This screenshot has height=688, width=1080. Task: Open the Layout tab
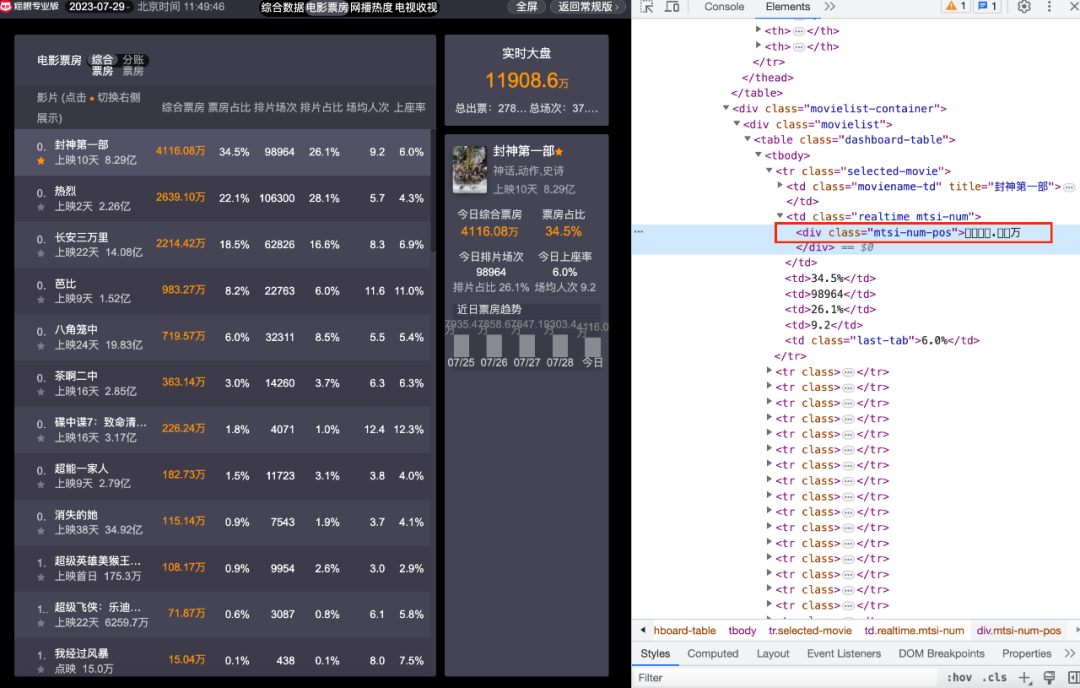773,654
